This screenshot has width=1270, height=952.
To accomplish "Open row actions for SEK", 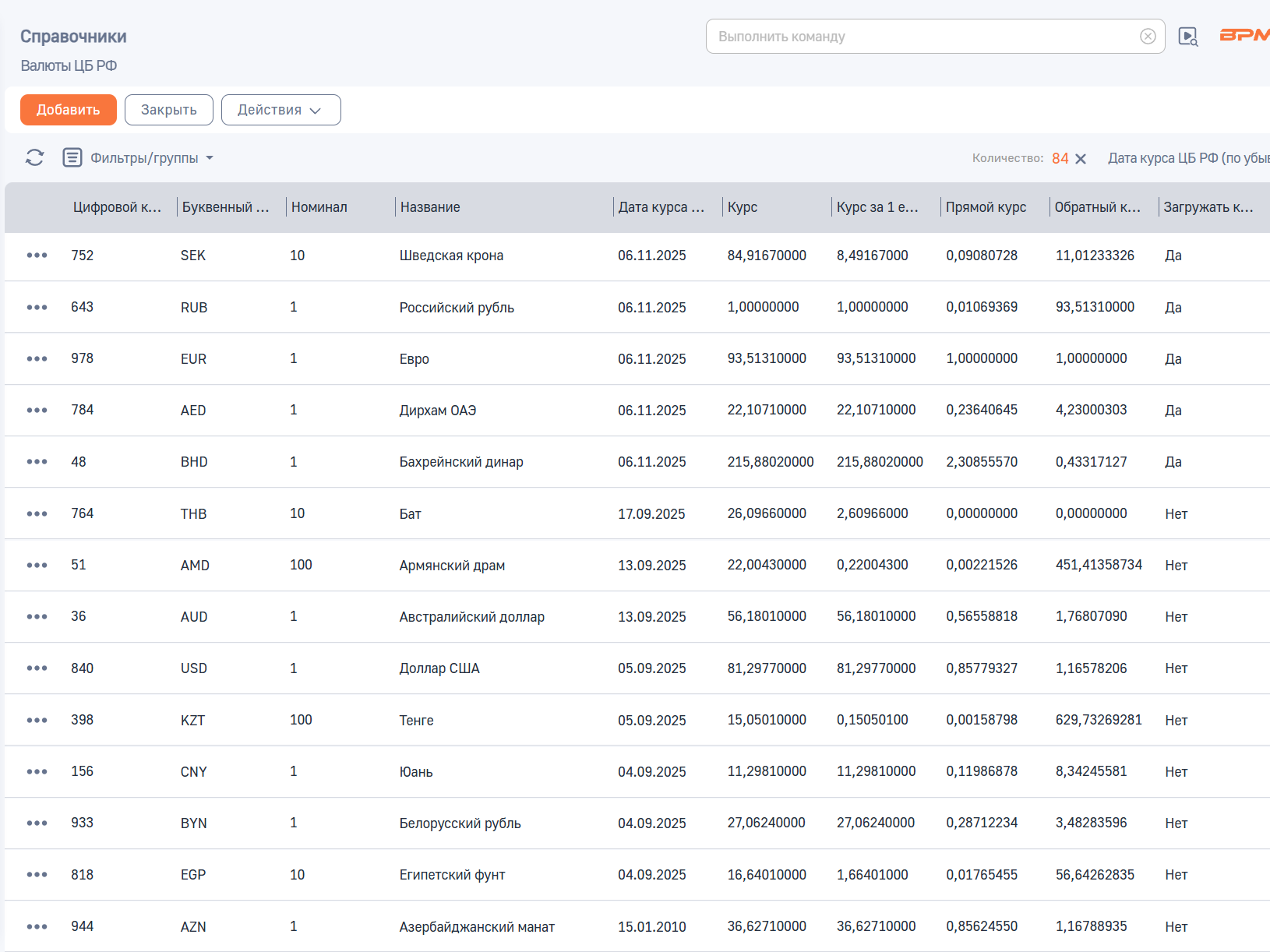I will coord(37,256).
